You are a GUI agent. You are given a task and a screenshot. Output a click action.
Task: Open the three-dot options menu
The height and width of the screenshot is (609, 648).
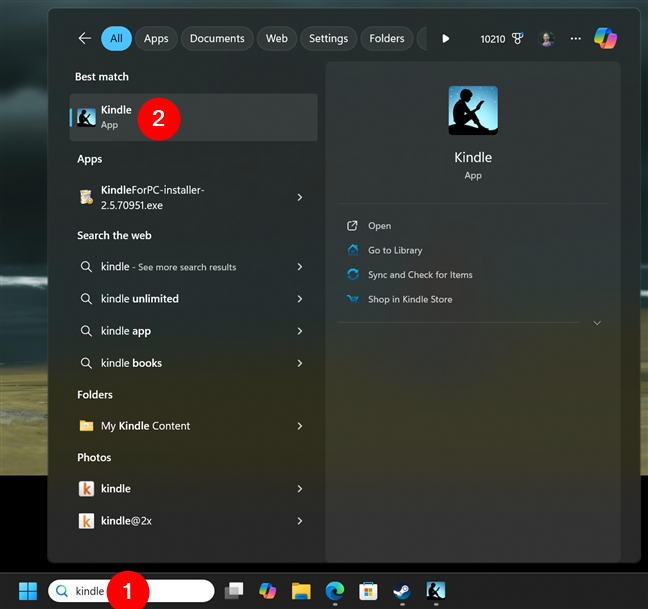pos(575,38)
